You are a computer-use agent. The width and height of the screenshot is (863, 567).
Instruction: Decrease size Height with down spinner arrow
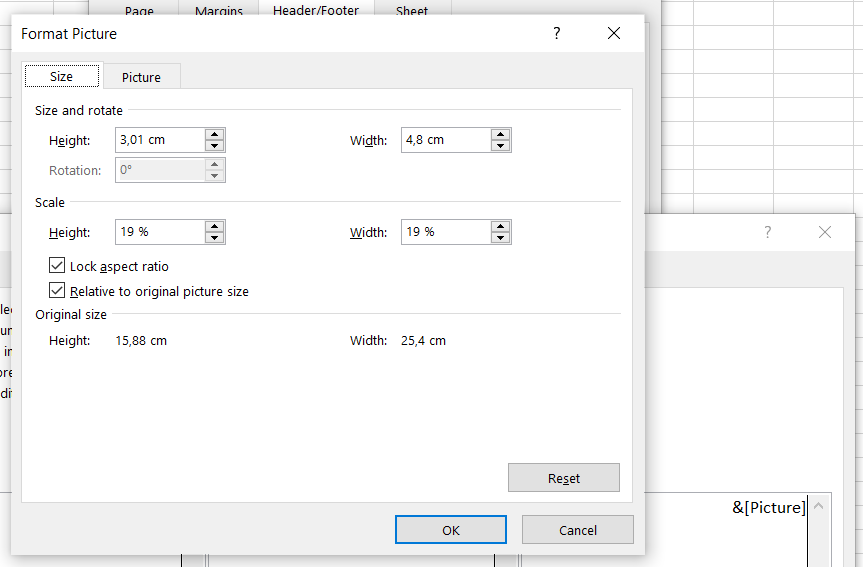click(x=214, y=146)
